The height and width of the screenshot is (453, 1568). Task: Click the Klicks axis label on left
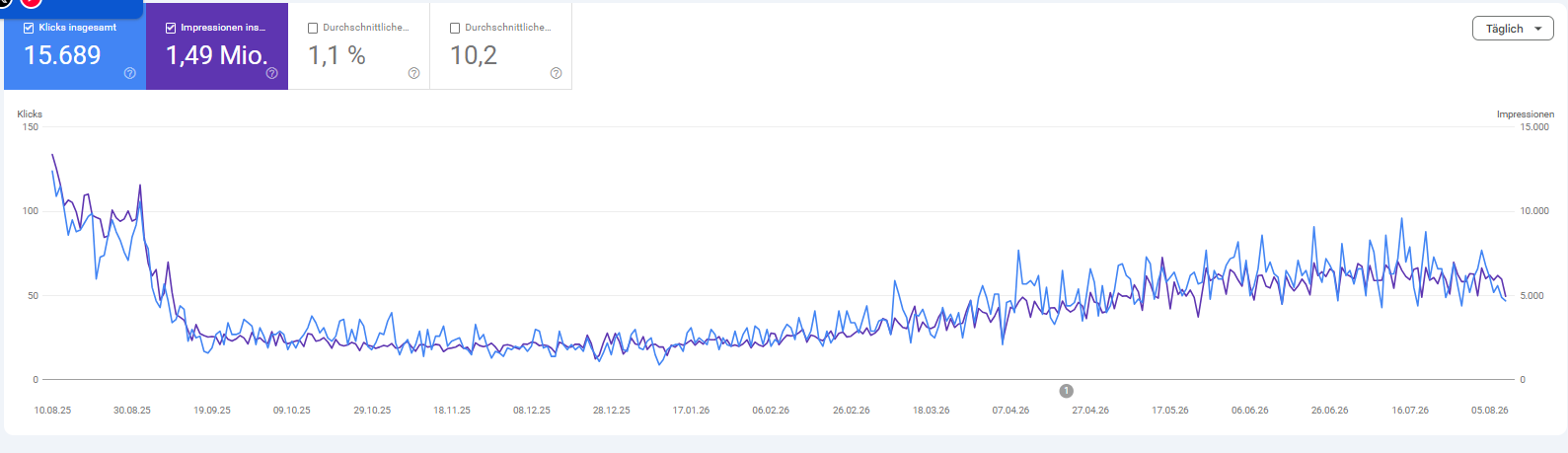30,114
